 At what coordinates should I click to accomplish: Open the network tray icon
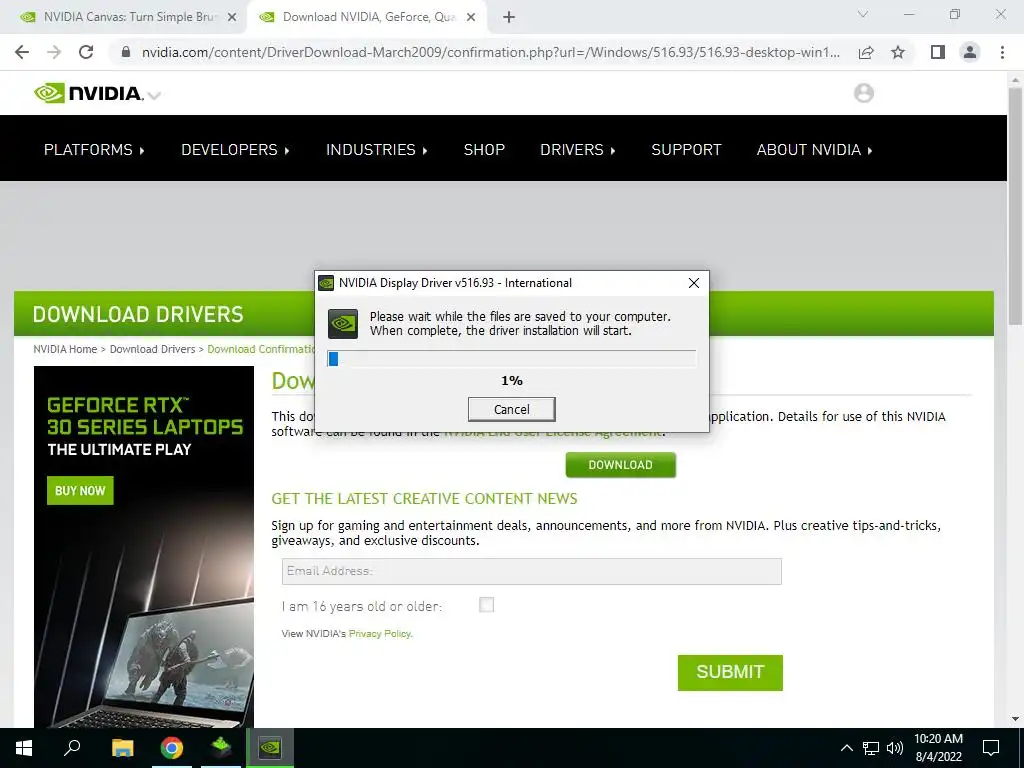pos(871,748)
